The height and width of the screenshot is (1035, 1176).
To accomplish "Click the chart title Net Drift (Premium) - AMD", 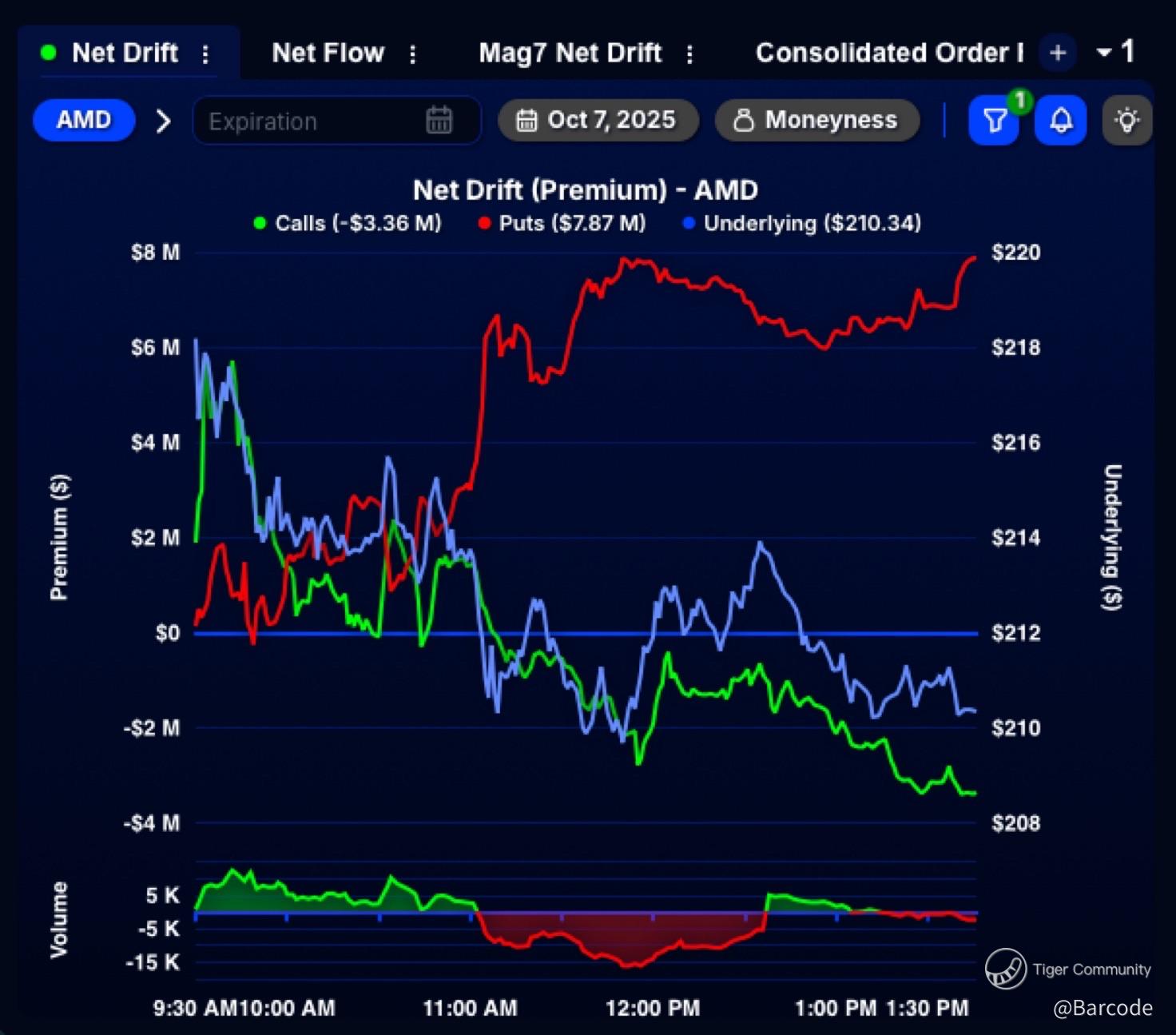I will point(586,190).
